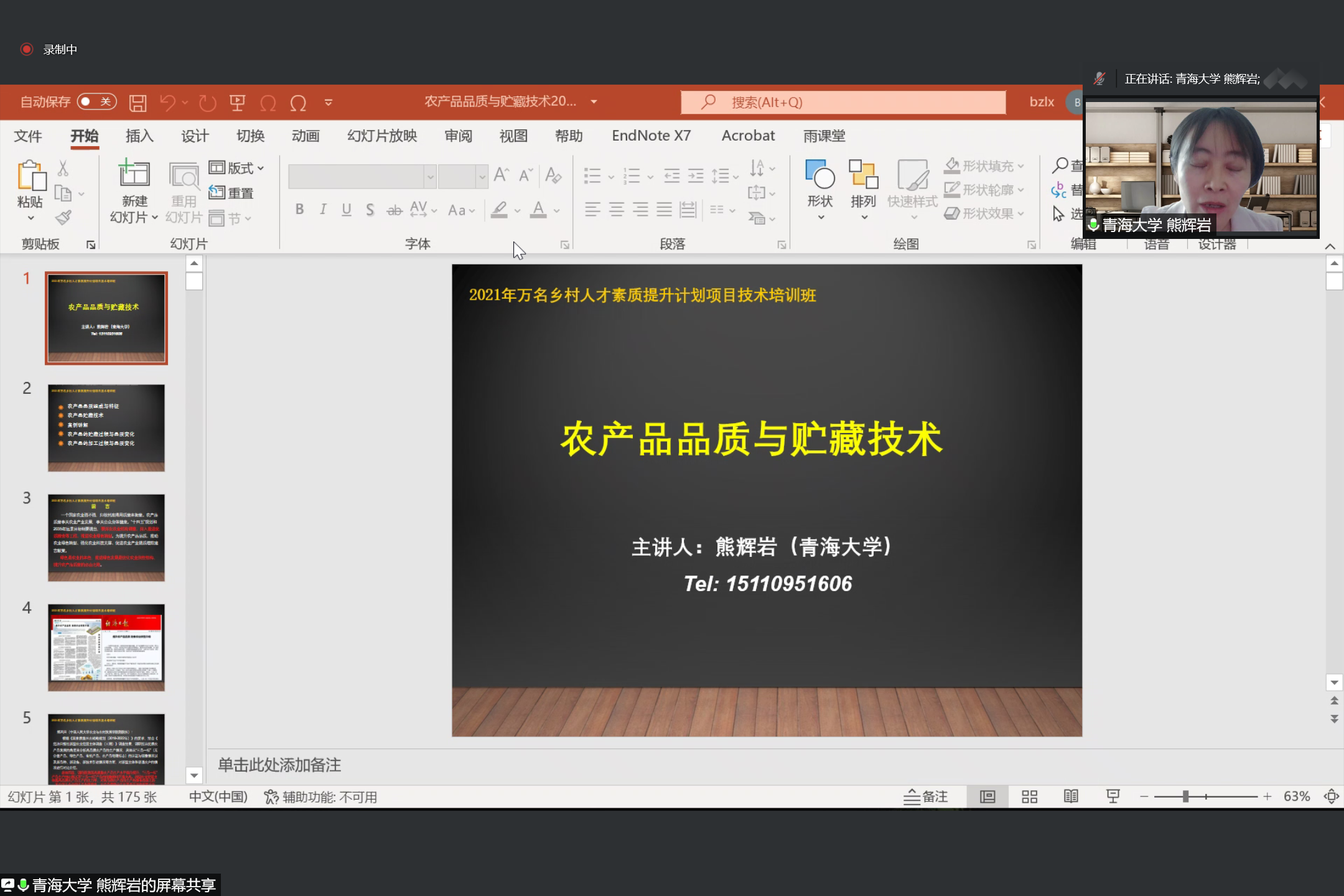The image size is (1344, 896).
Task: Click the justify text icon
Action: pyautogui.click(x=664, y=210)
